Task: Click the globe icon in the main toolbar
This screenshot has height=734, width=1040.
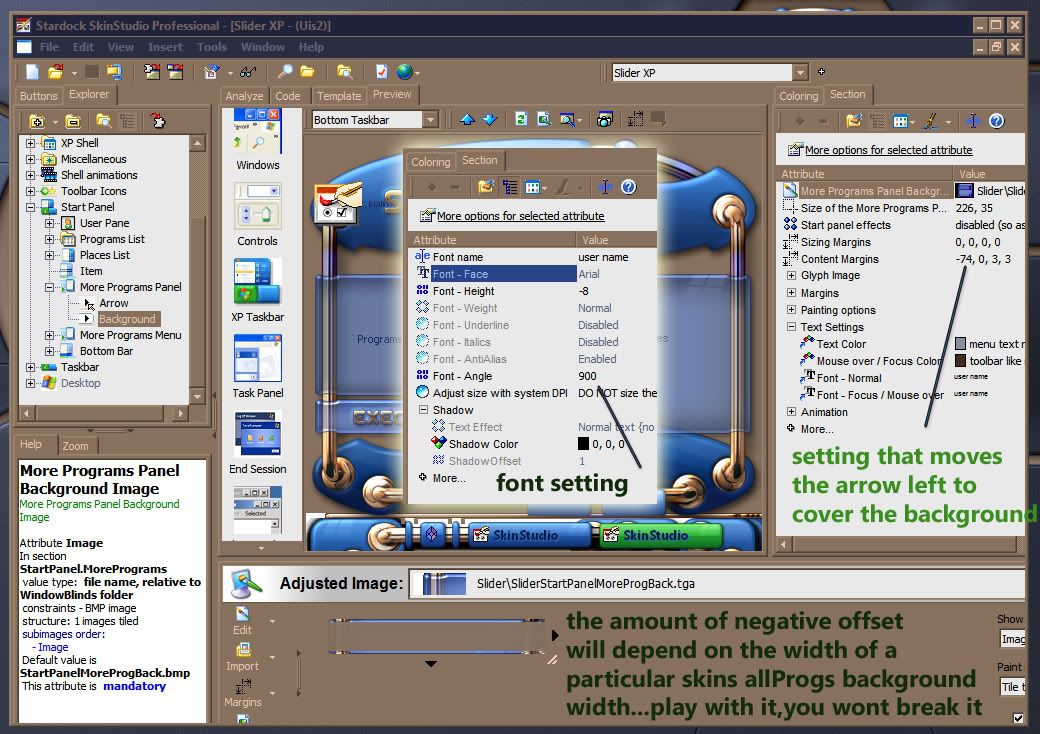Action: click(404, 72)
